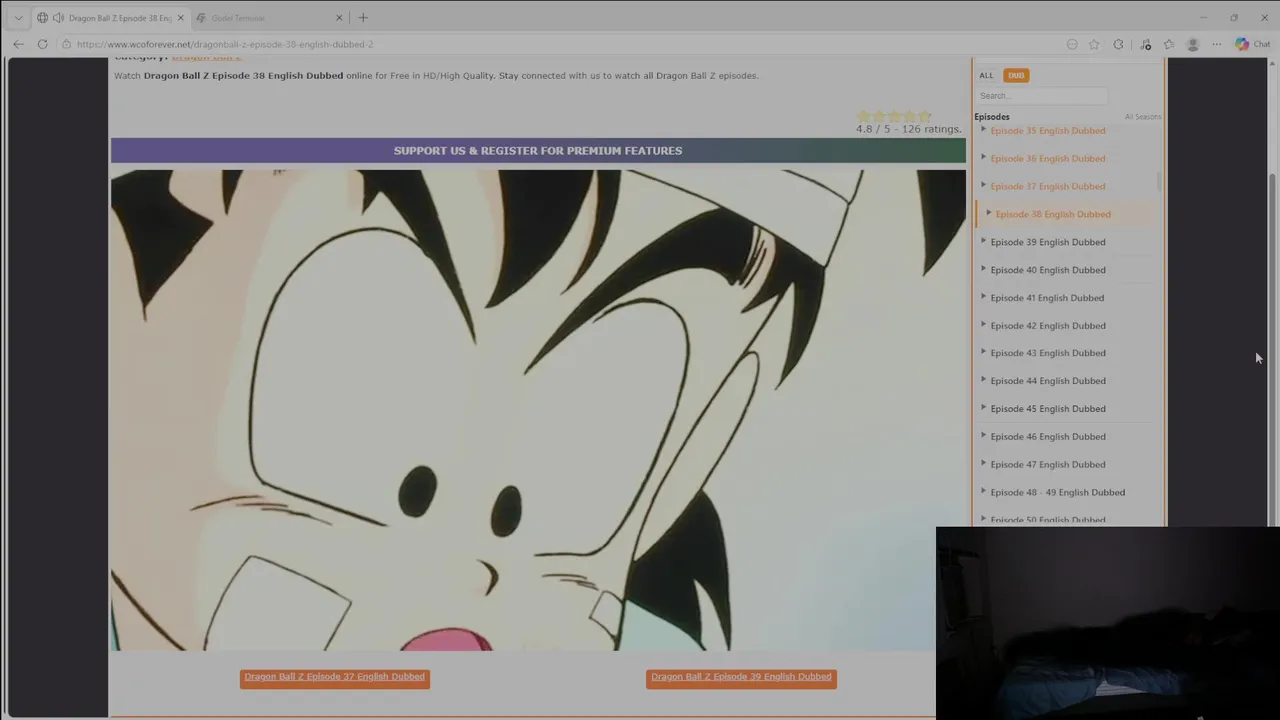1280x720 pixels.
Task: Open Episode 43 English Dubbed
Action: (x=1048, y=353)
